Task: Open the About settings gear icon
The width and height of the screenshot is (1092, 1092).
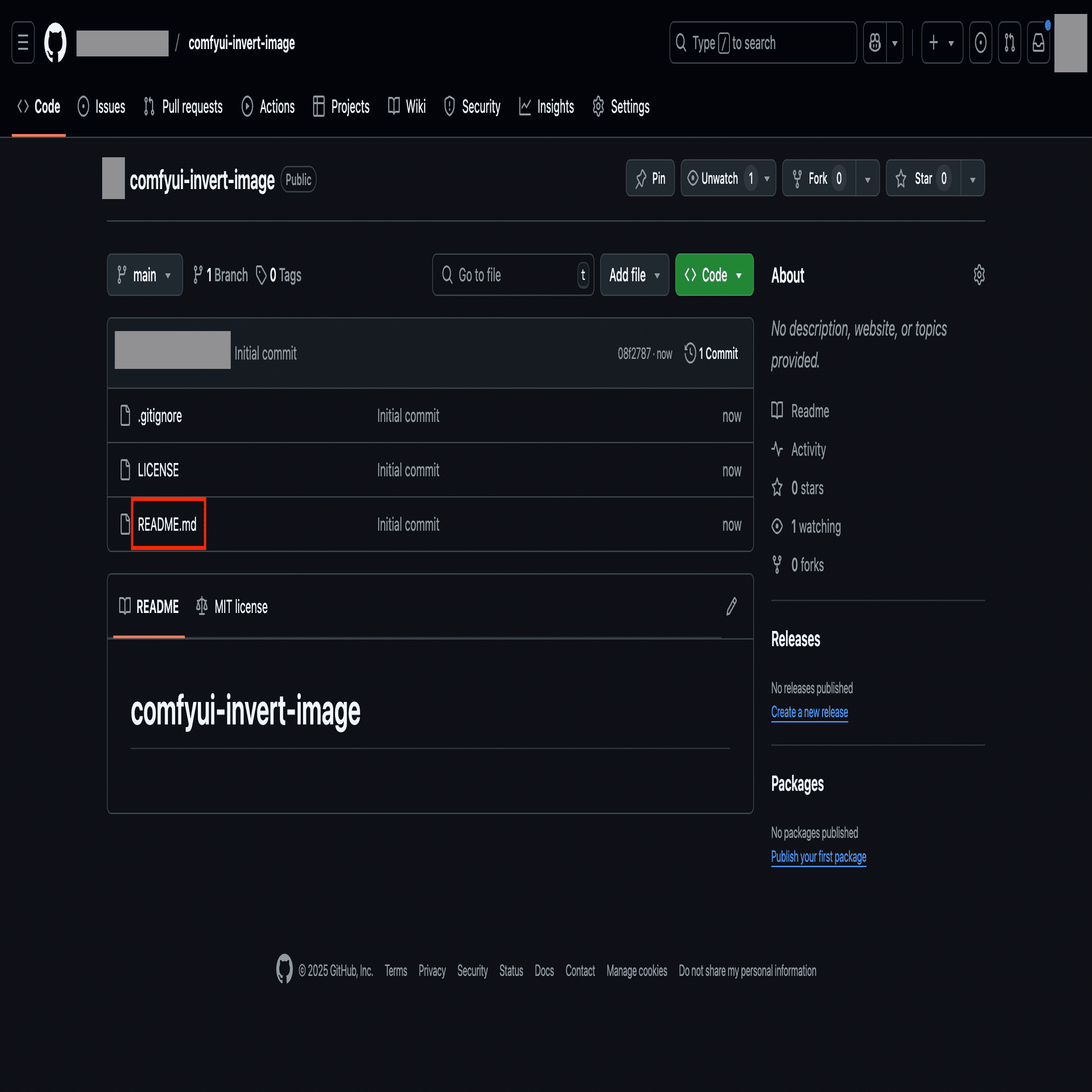Action: coord(979,275)
